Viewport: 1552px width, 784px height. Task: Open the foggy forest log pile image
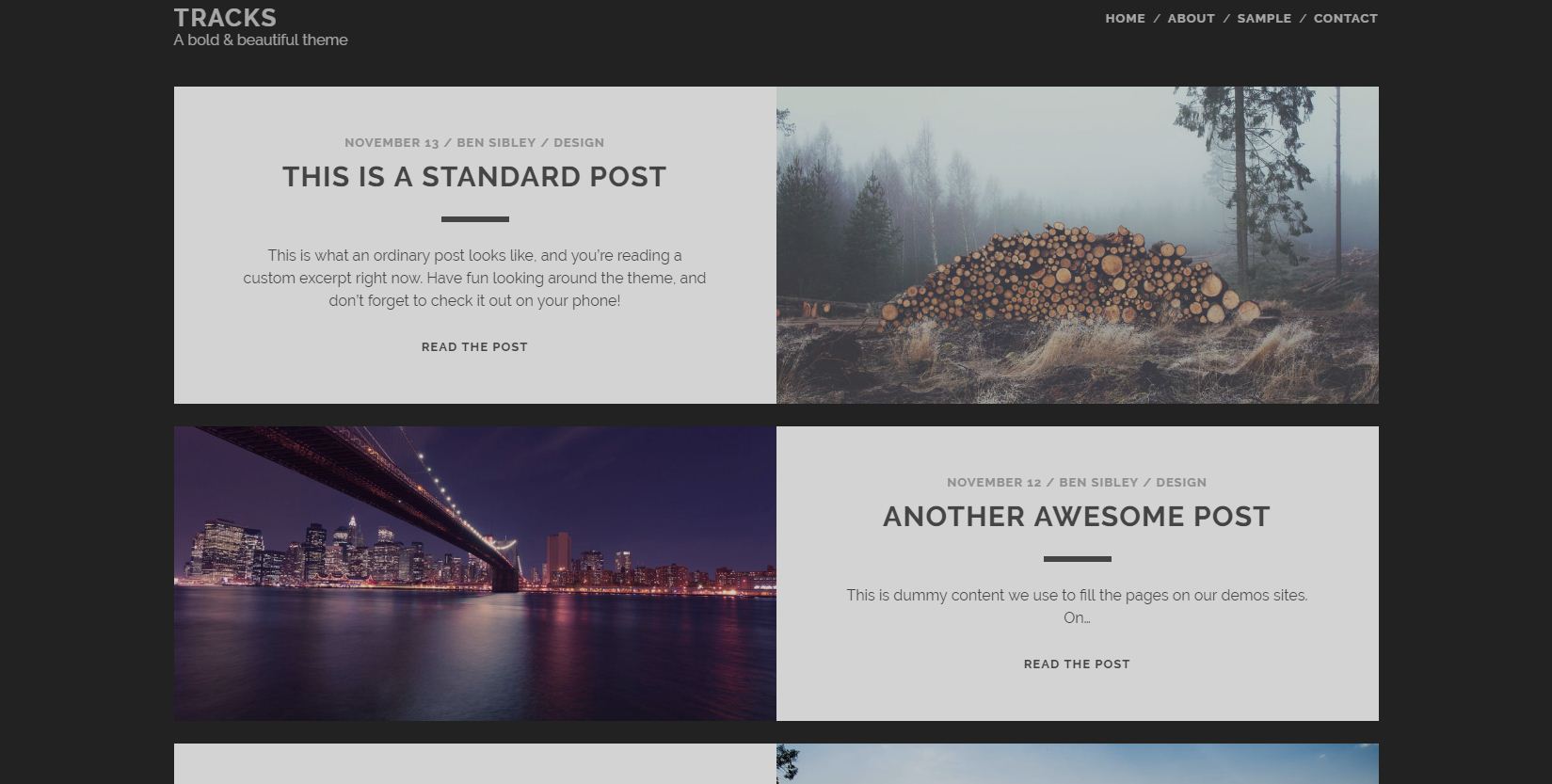[1077, 246]
